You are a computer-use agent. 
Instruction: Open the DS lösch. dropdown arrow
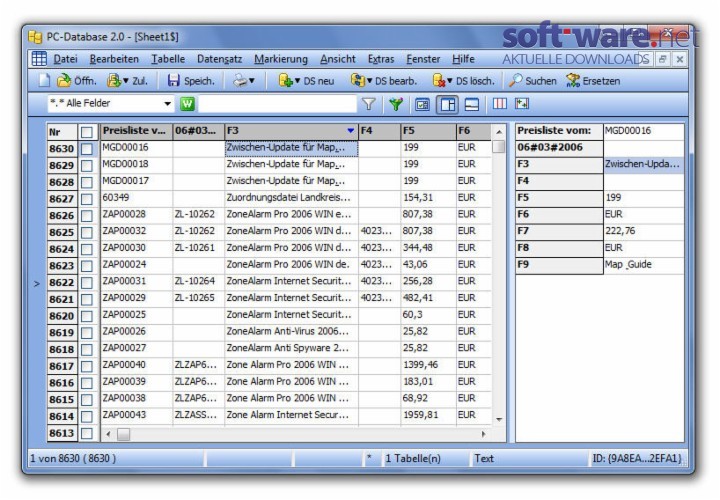[x=450, y=81]
